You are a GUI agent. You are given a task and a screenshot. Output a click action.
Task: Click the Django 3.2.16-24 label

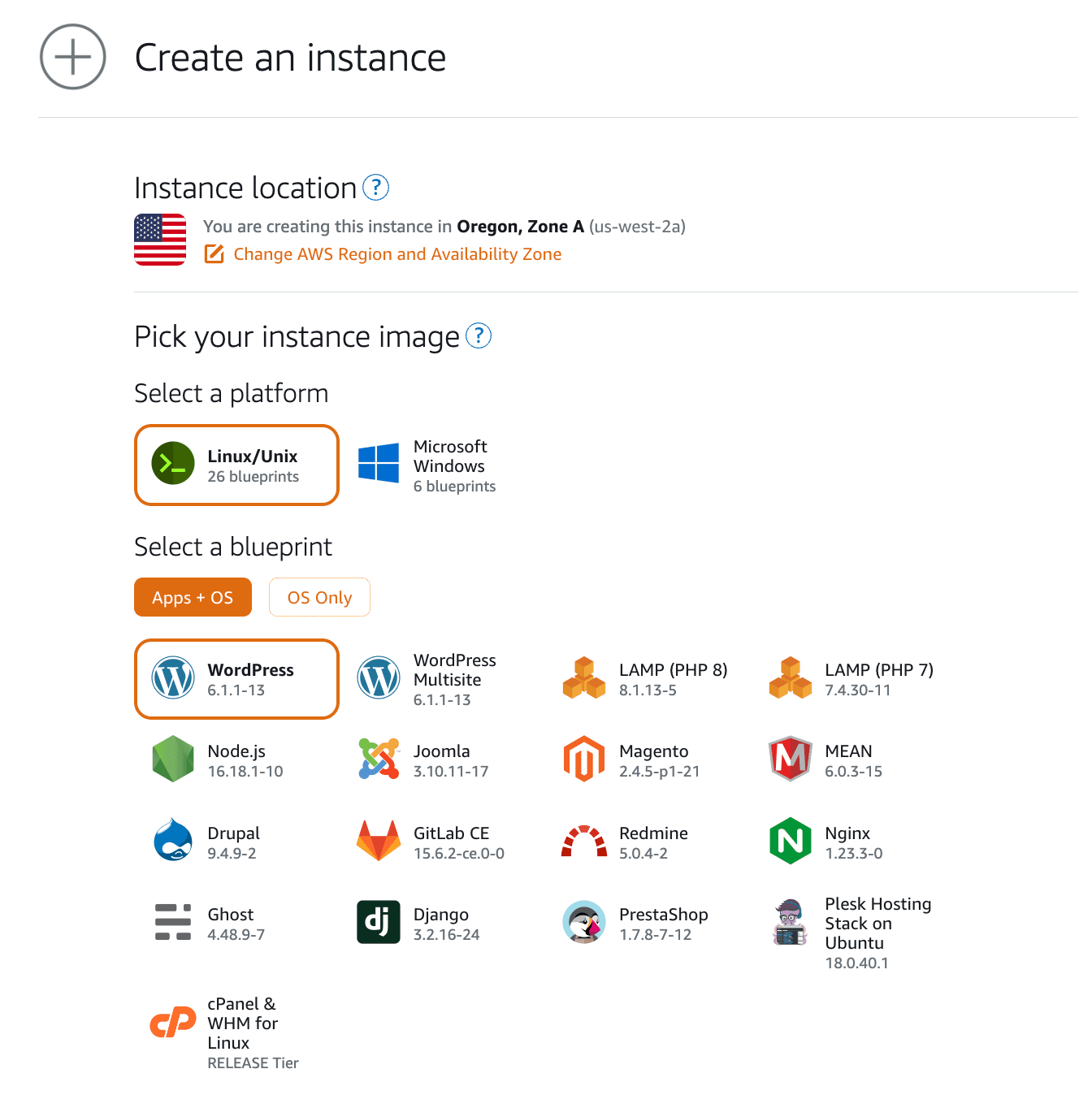coord(446,924)
